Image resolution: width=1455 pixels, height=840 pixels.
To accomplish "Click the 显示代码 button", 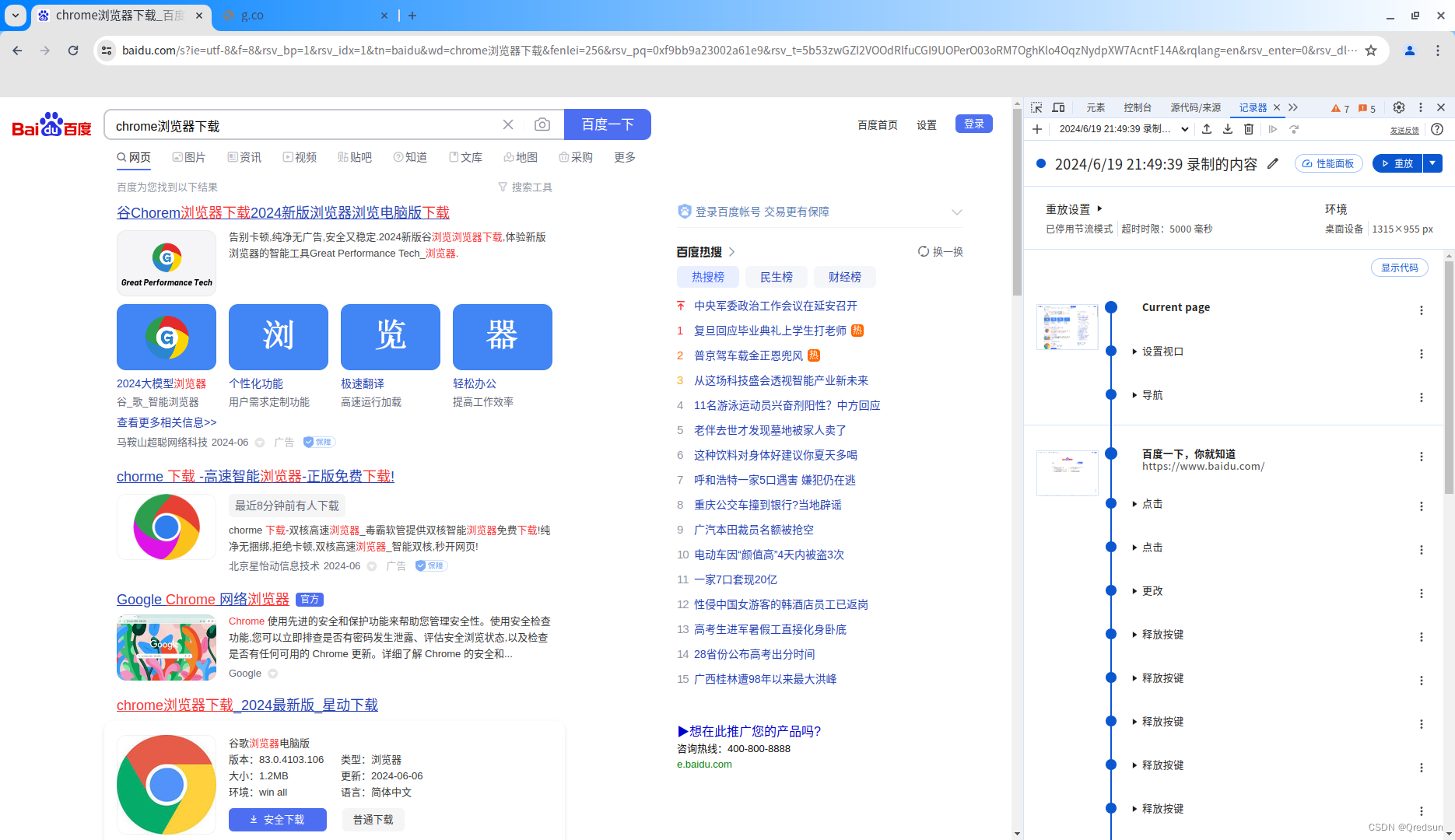I will coord(1400,268).
